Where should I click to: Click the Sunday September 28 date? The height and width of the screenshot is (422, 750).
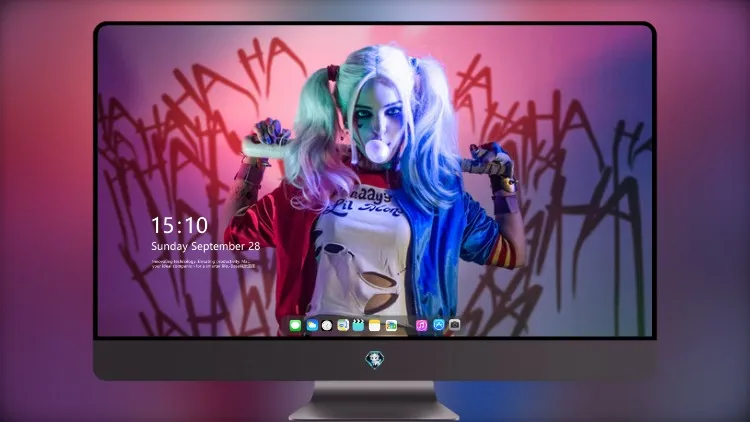coord(206,246)
